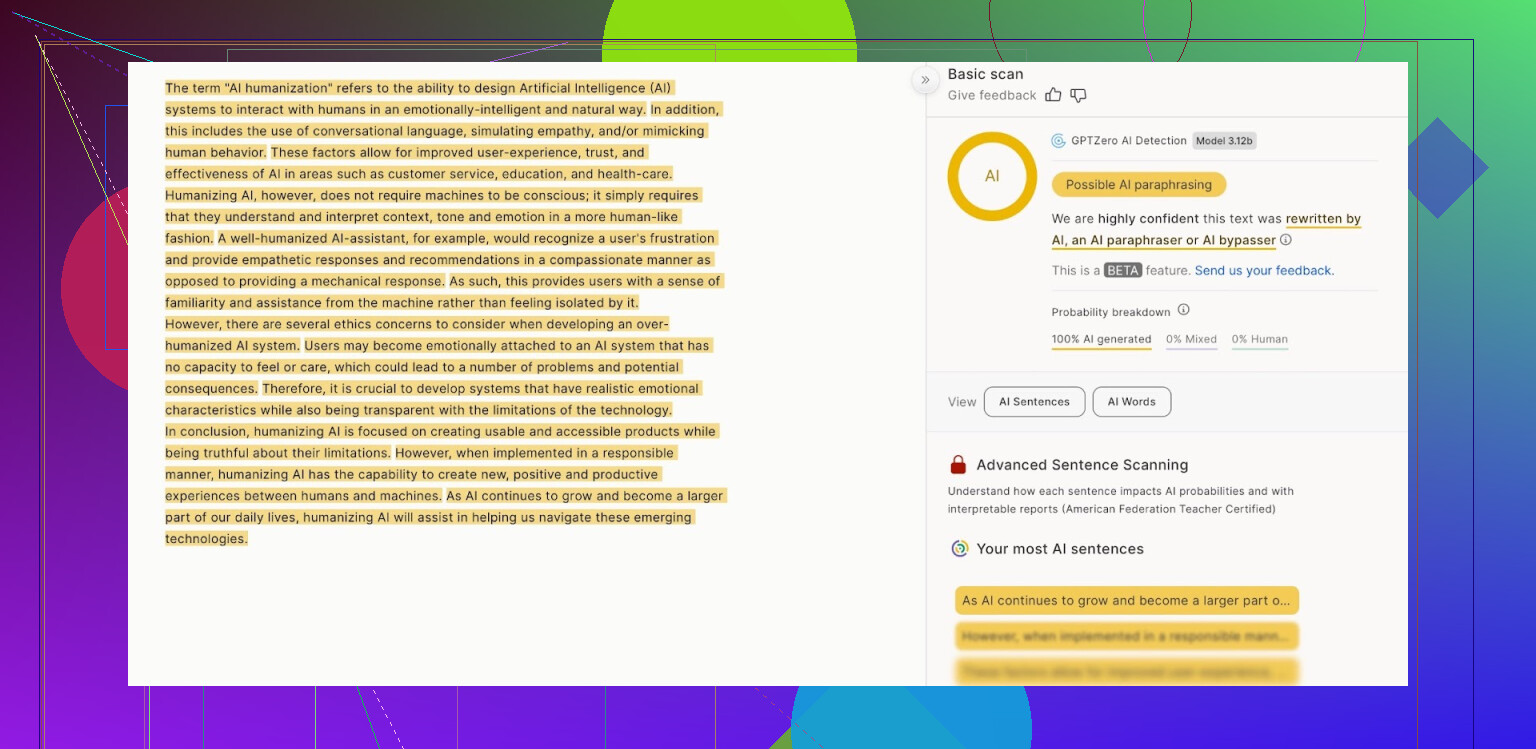Select the 100% AI generated breakdown
This screenshot has width=1536, height=749.
tap(1101, 340)
